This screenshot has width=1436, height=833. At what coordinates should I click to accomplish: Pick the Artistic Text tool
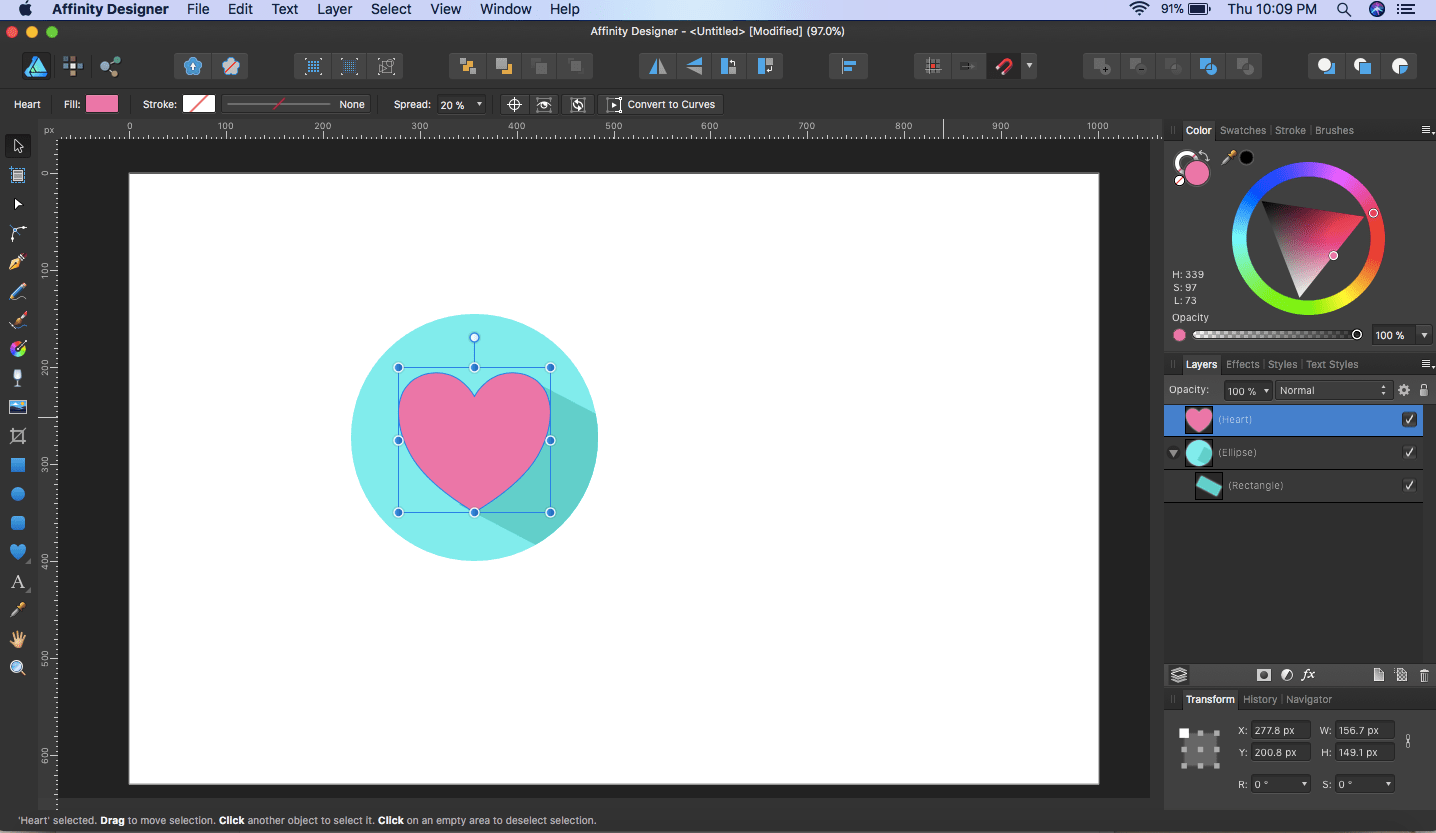click(x=17, y=582)
